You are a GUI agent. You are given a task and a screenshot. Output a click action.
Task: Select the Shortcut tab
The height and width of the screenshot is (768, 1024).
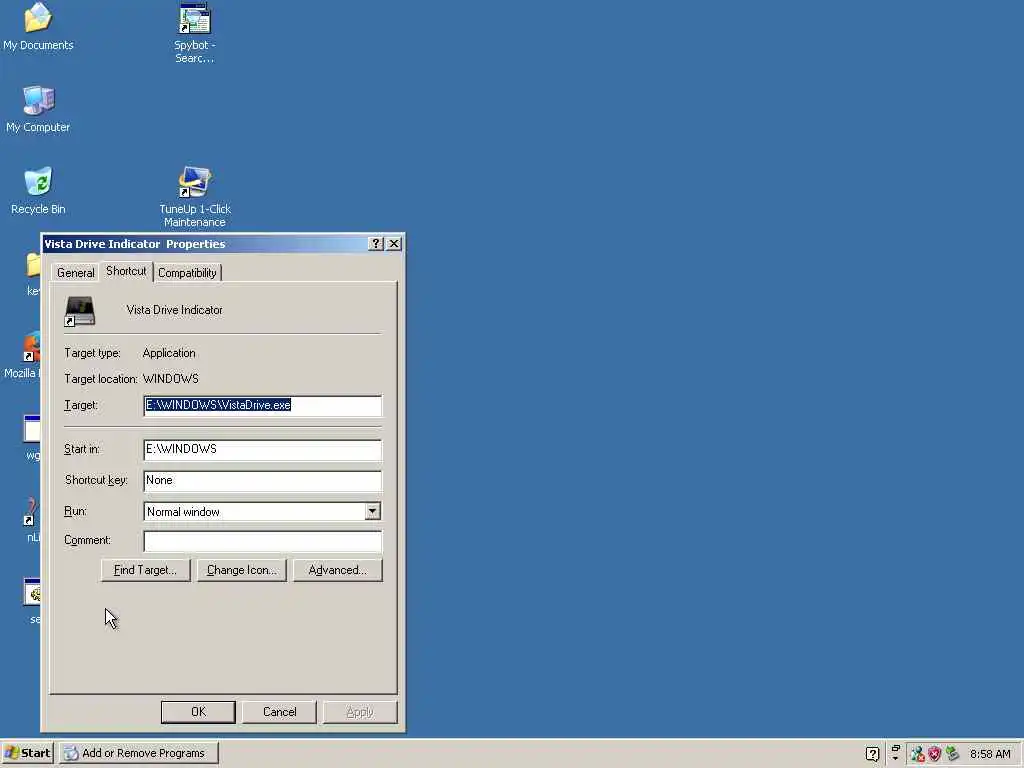click(126, 271)
